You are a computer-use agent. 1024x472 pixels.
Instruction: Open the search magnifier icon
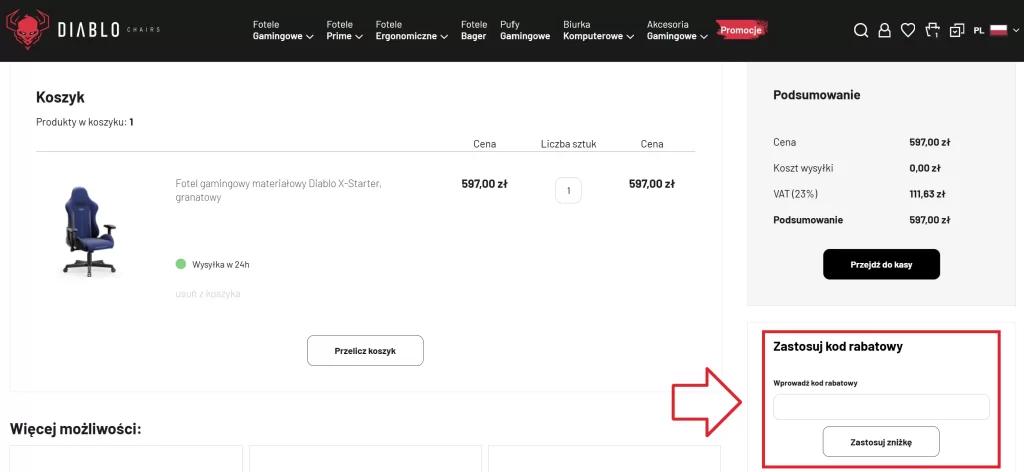pyautogui.click(x=861, y=30)
